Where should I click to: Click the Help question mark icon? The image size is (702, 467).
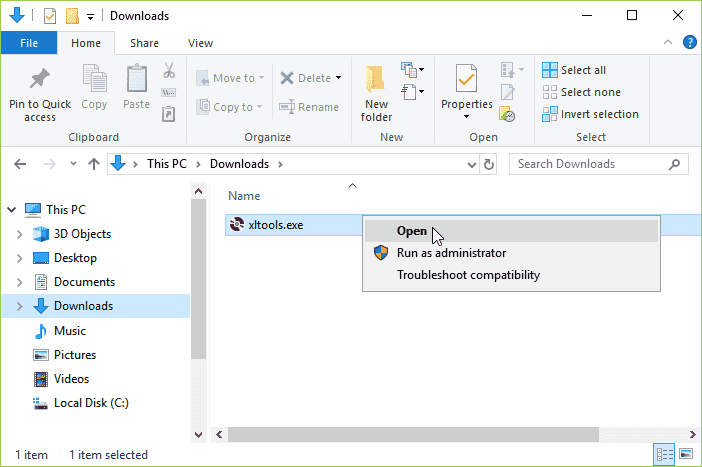(x=689, y=43)
